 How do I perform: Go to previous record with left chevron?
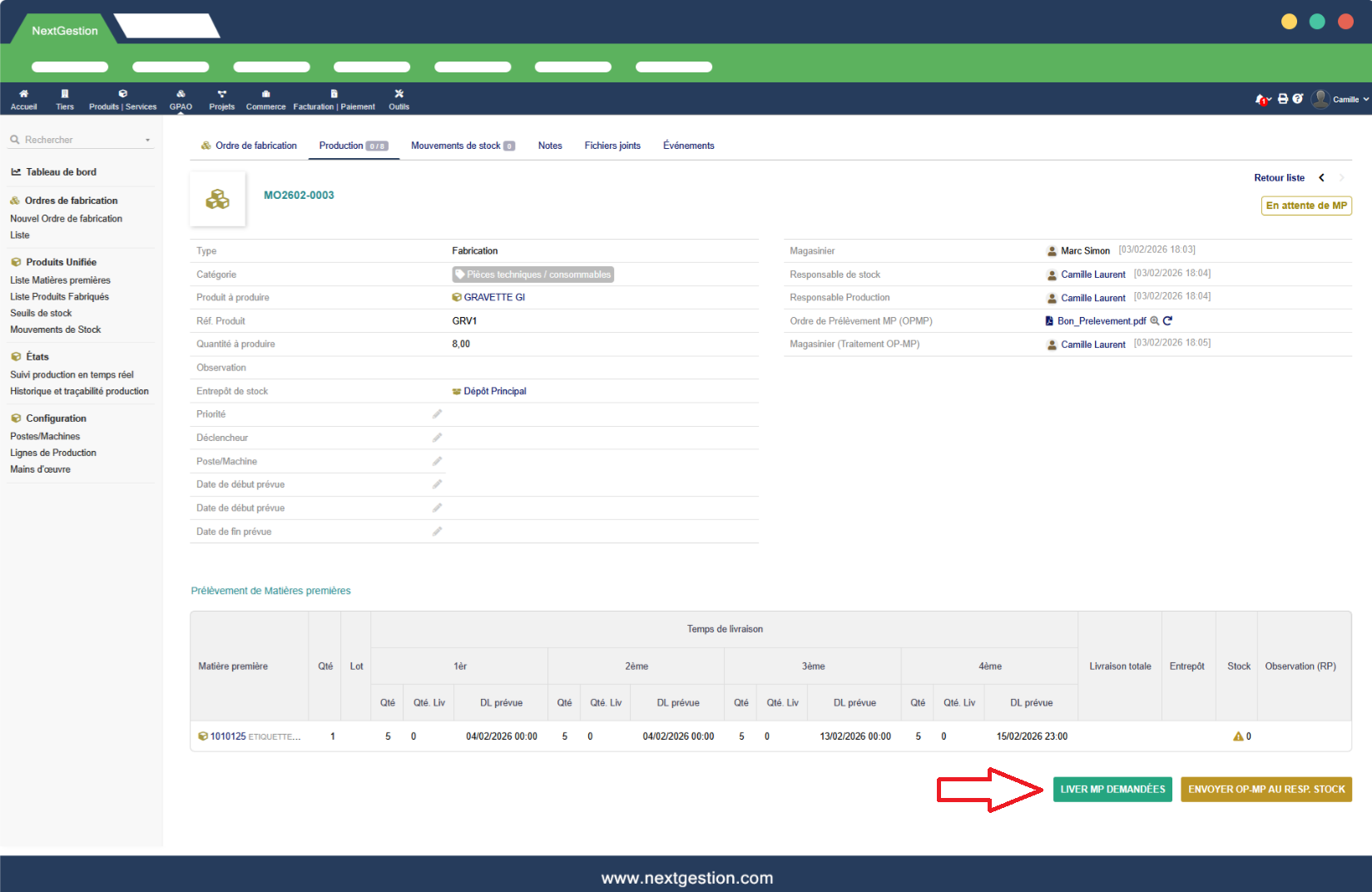1321,178
